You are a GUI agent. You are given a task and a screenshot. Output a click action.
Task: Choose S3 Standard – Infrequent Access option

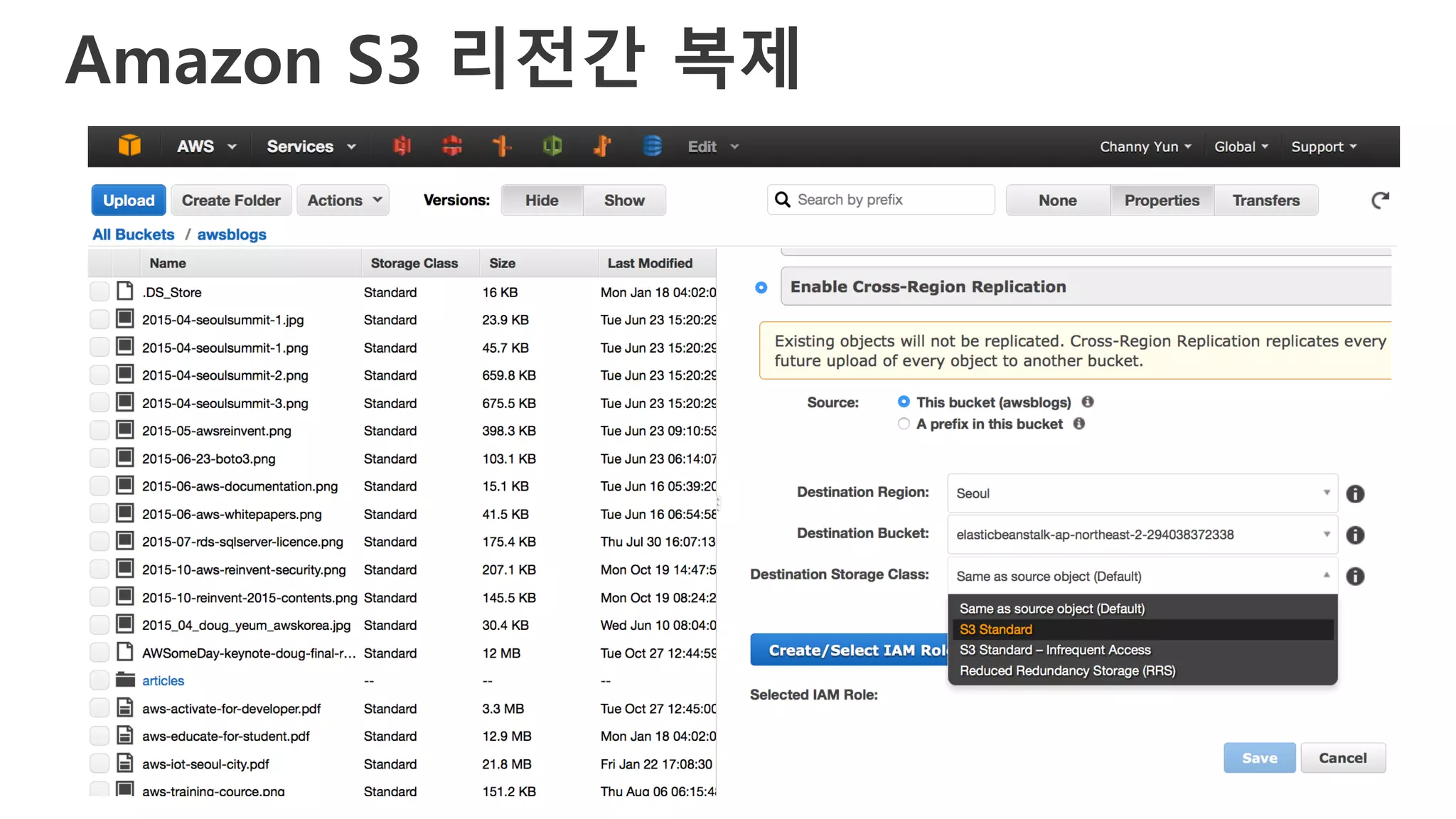[1054, 650]
